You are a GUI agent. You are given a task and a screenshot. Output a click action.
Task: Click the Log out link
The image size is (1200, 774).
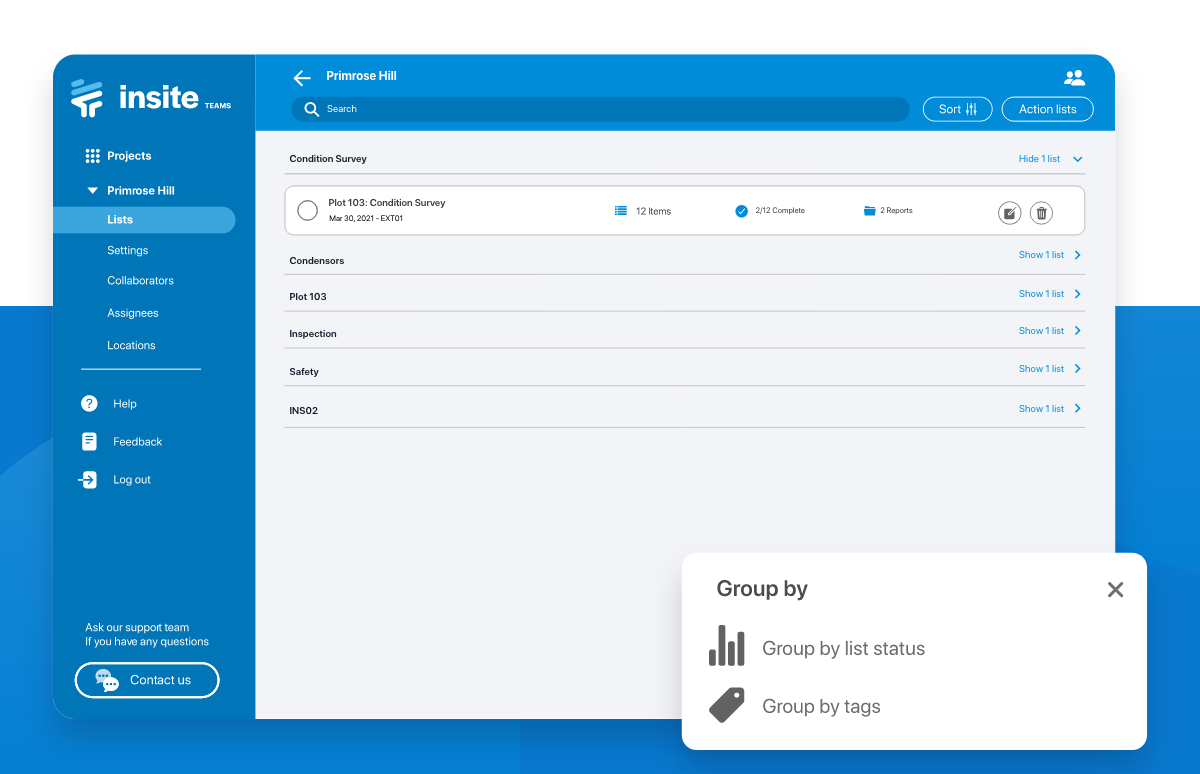(x=132, y=480)
